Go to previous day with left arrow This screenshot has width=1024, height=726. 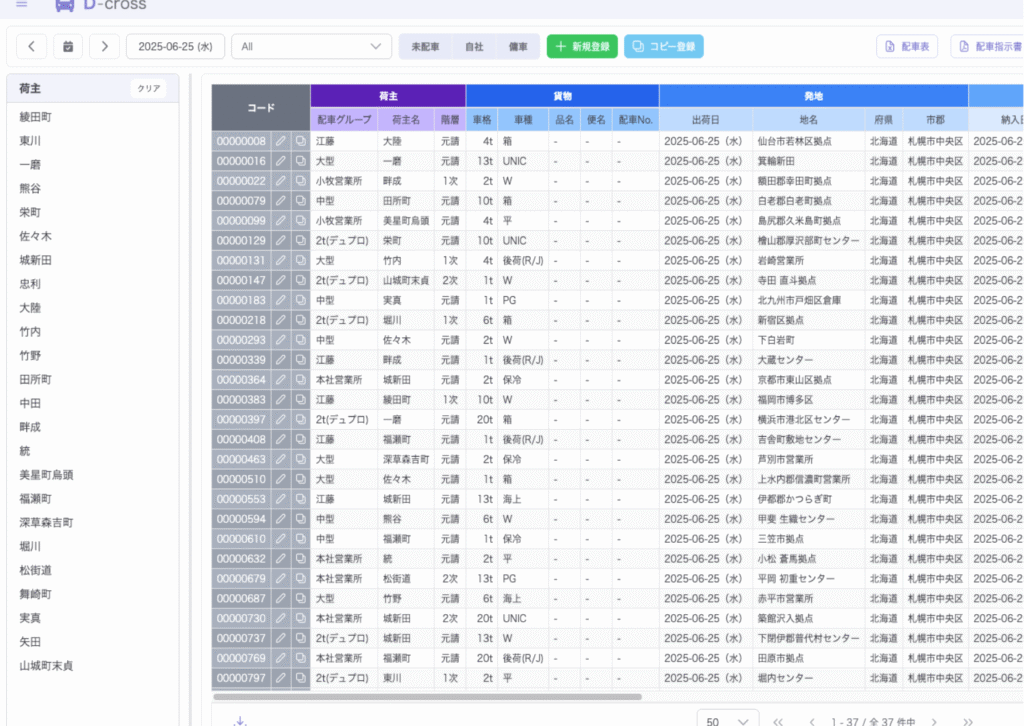(x=31, y=46)
